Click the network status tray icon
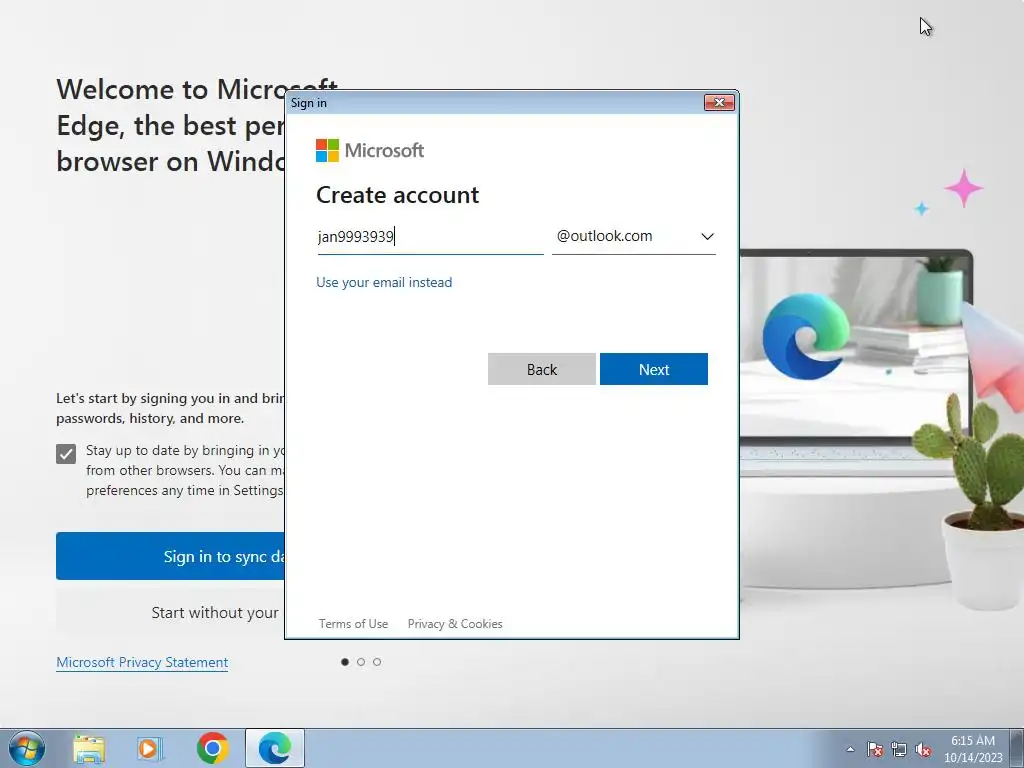 (x=899, y=750)
